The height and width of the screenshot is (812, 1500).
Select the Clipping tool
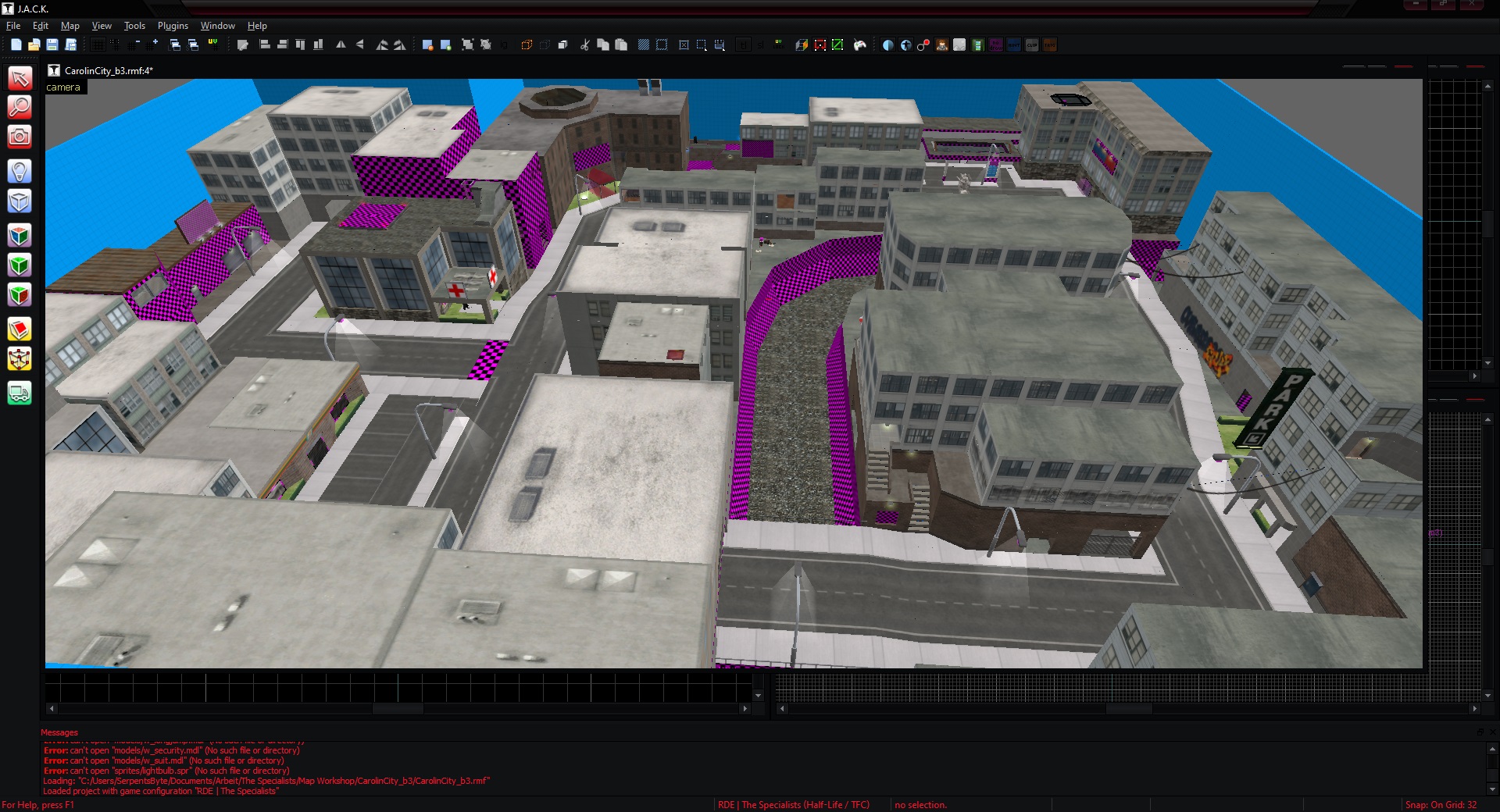pyautogui.click(x=20, y=329)
